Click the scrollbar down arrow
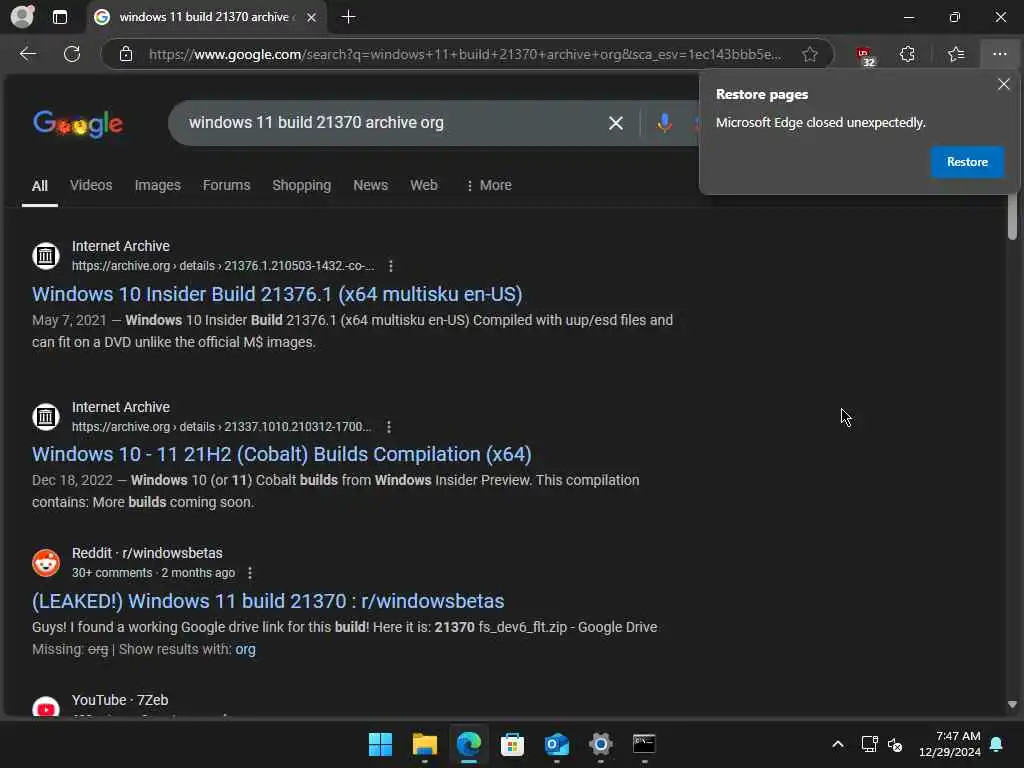 coord(1012,705)
